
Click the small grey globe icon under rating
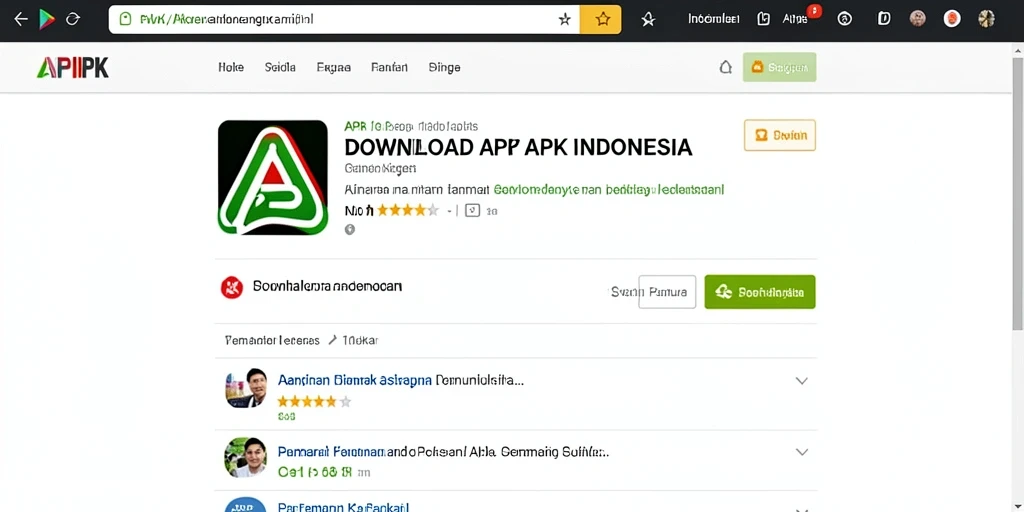(350, 229)
